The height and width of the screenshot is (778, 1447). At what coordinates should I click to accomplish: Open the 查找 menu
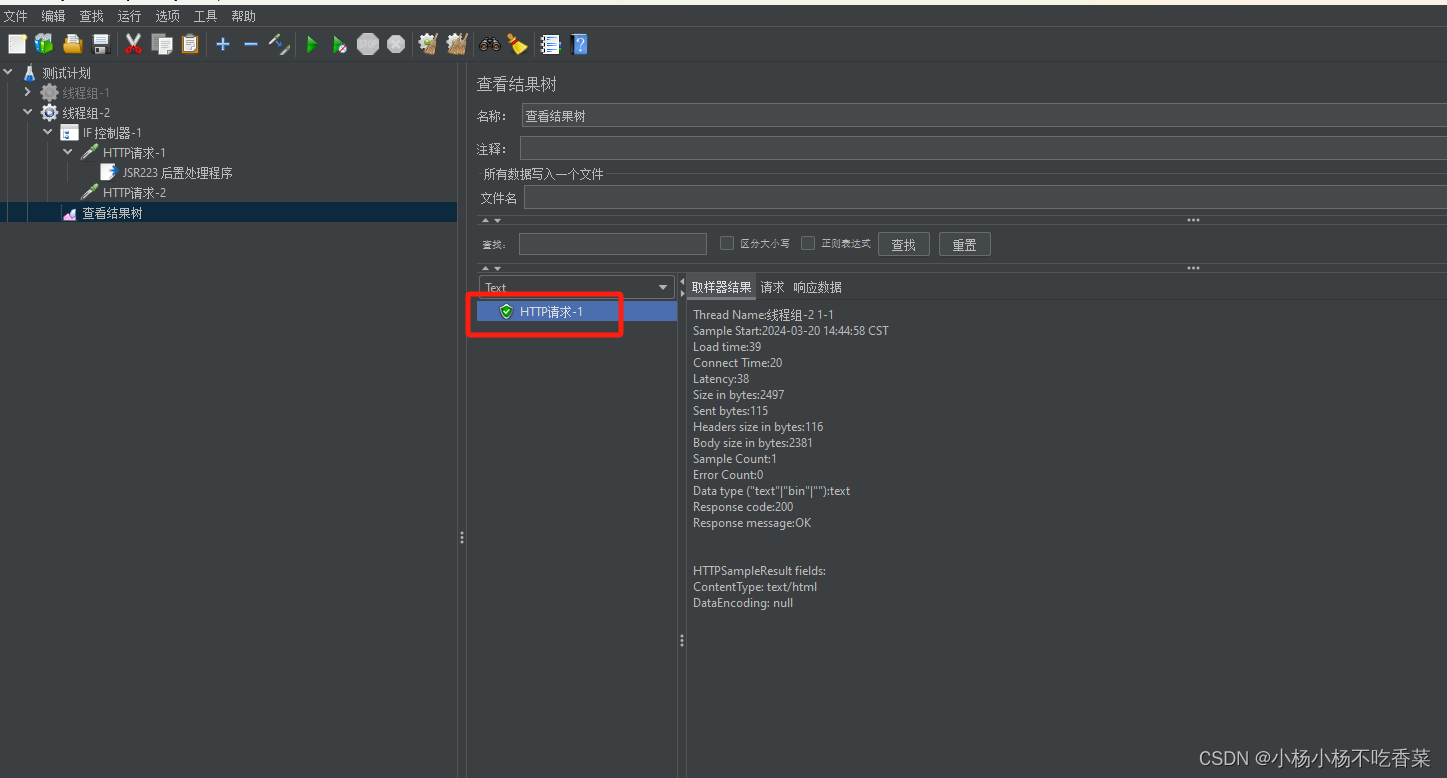(91, 16)
